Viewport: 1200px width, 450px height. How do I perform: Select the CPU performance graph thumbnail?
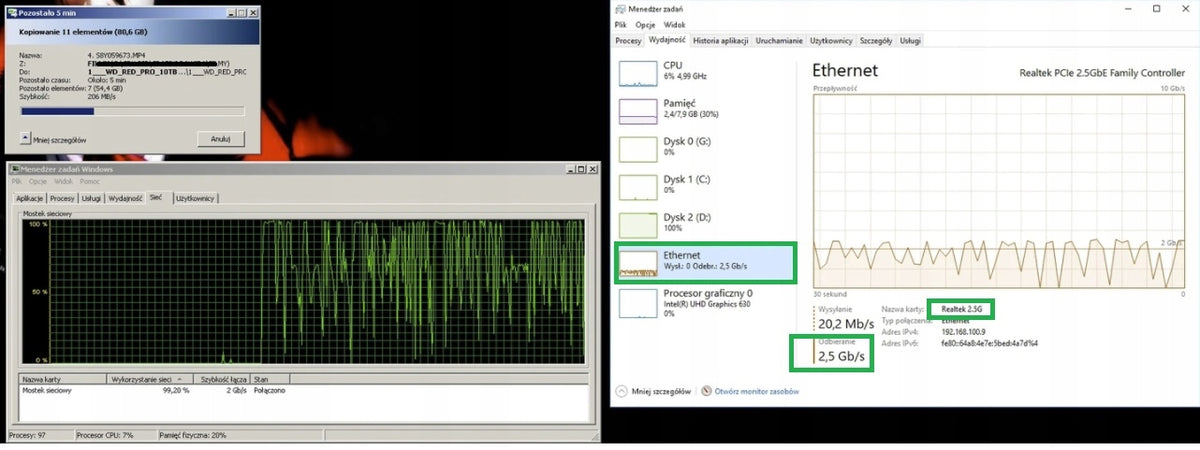click(637, 71)
